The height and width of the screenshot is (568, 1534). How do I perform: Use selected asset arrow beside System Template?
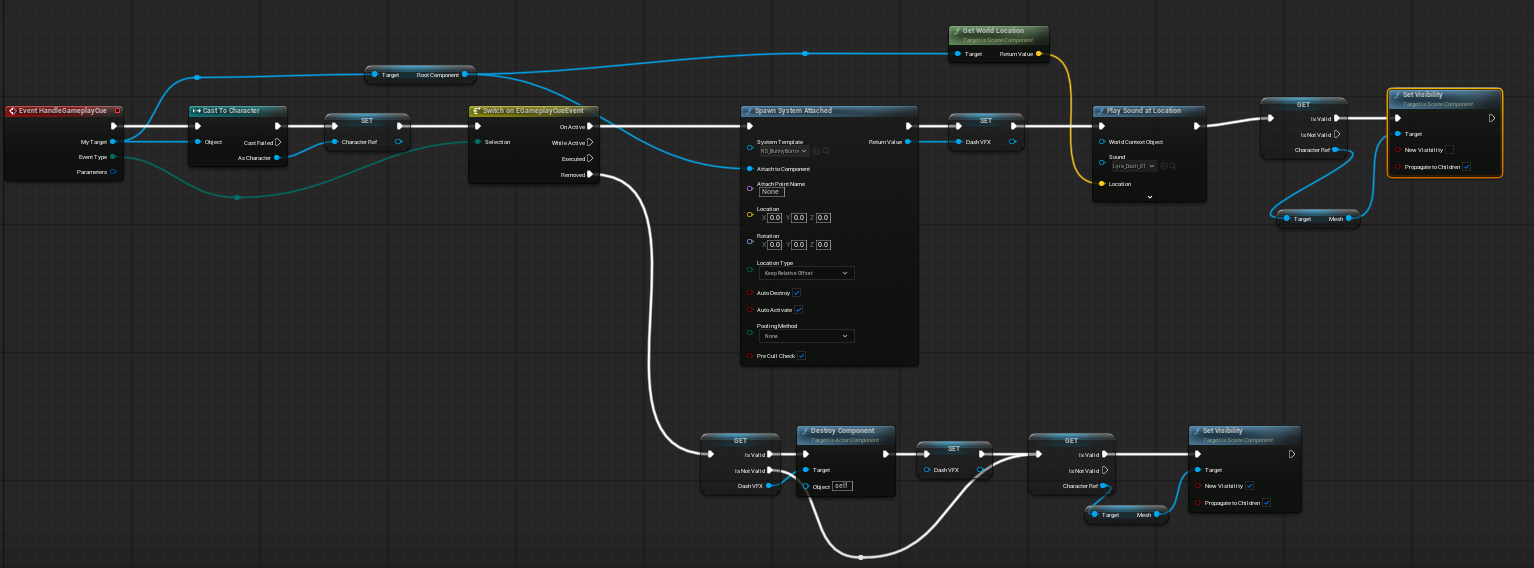pyautogui.click(x=817, y=151)
